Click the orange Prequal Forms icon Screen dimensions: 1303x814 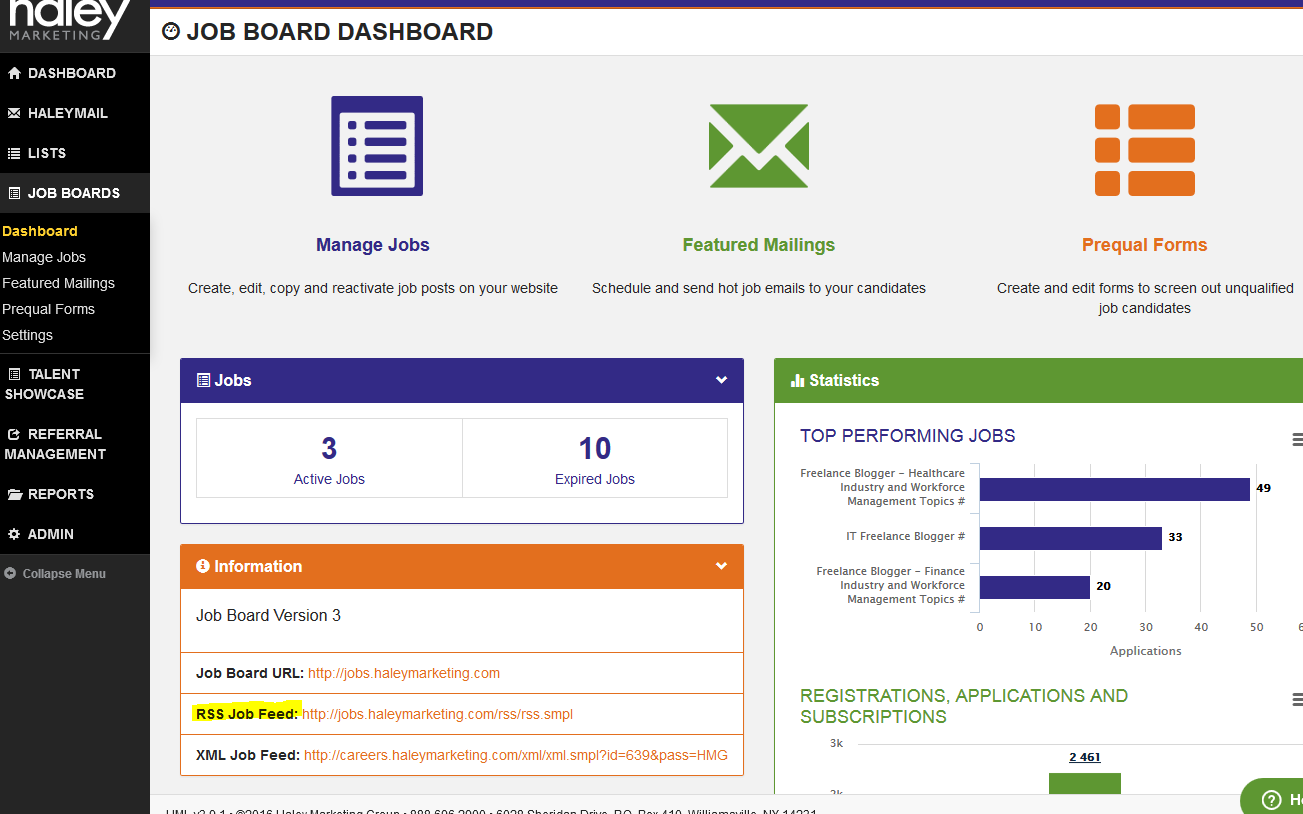(1145, 150)
